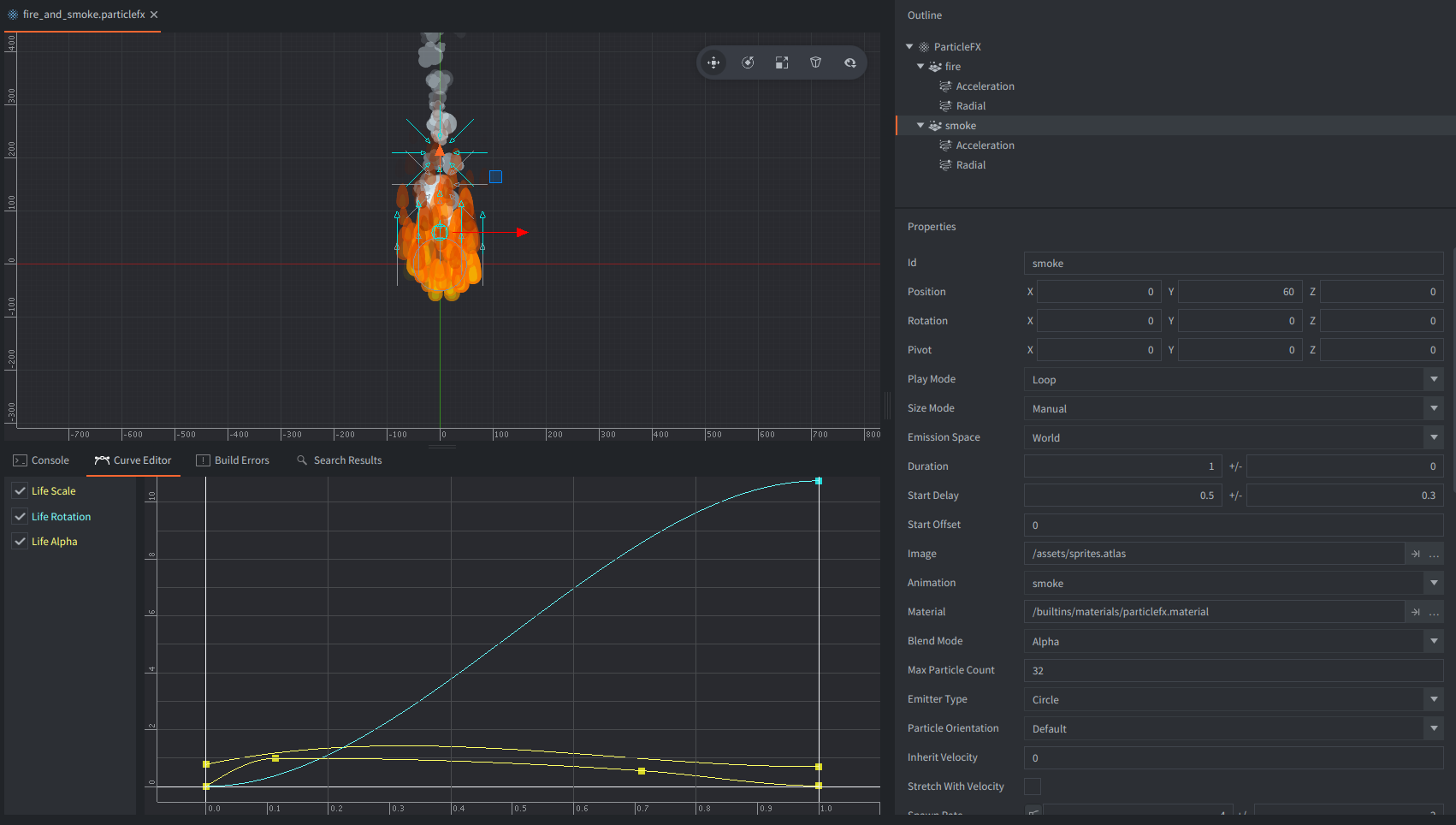Click the Rotation Z input field
Viewport: 1456px width, 825px height.
[x=1382, y=321]
